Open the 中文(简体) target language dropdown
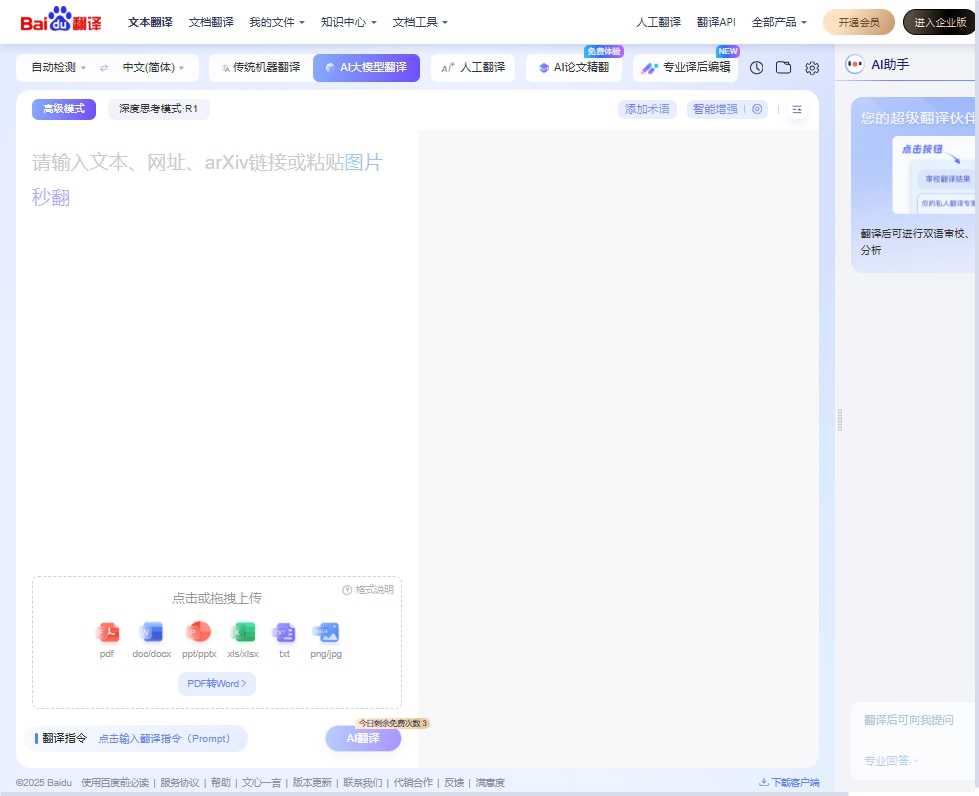The width and height of the screenshot is (979, 796). (147, 68)
